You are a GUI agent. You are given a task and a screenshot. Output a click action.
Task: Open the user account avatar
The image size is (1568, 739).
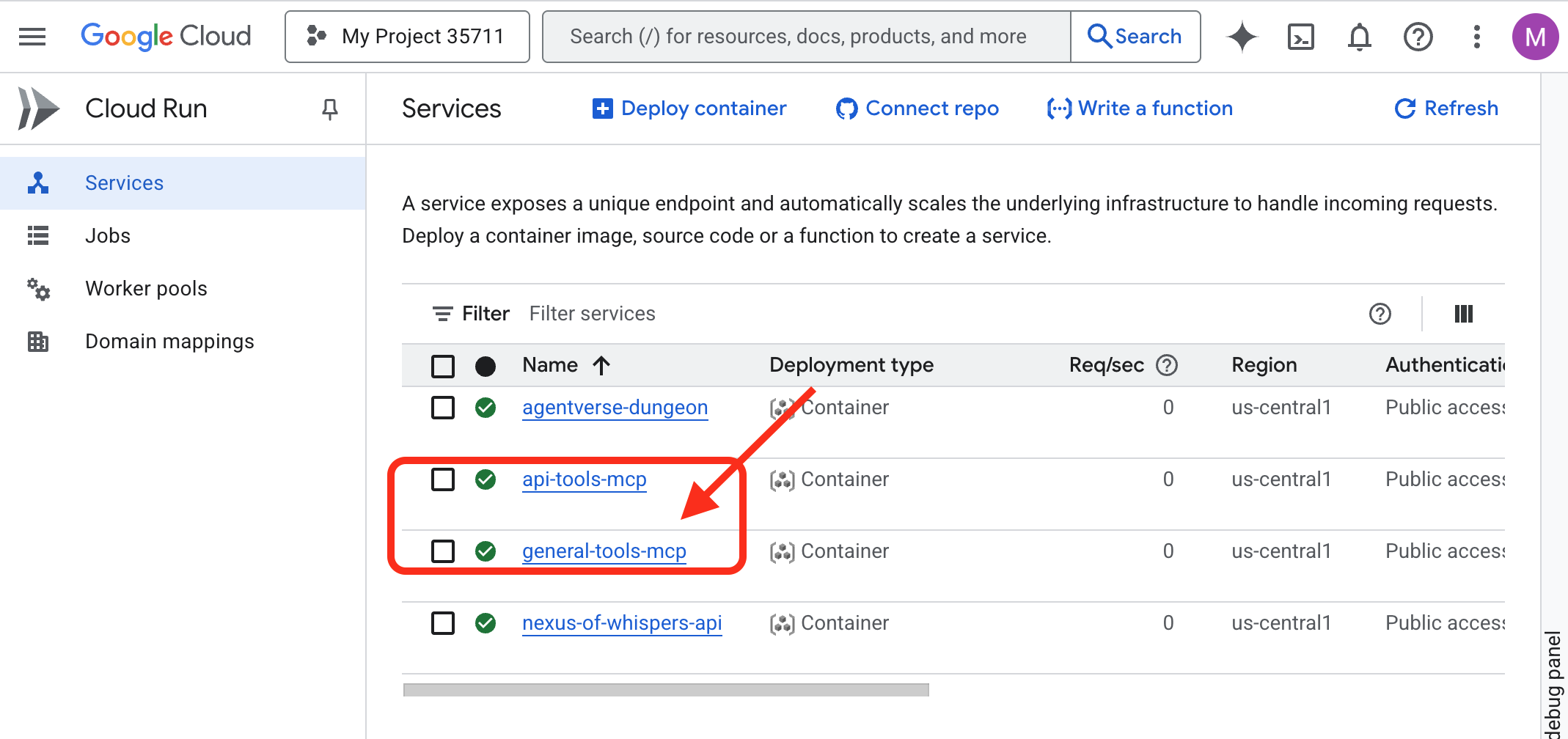[x=1534, y=37]
